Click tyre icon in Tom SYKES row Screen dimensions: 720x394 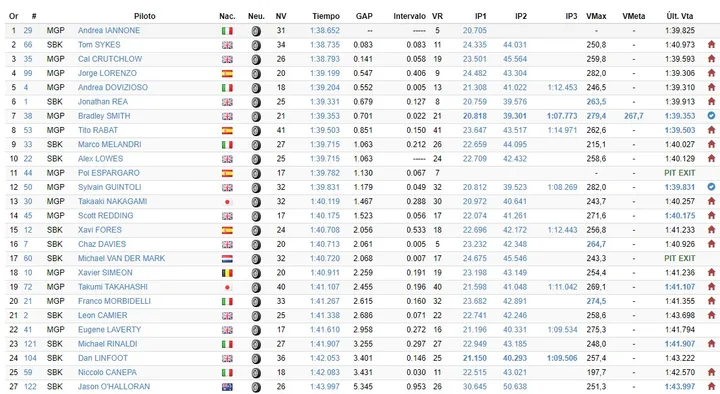[x=256, y=45]
